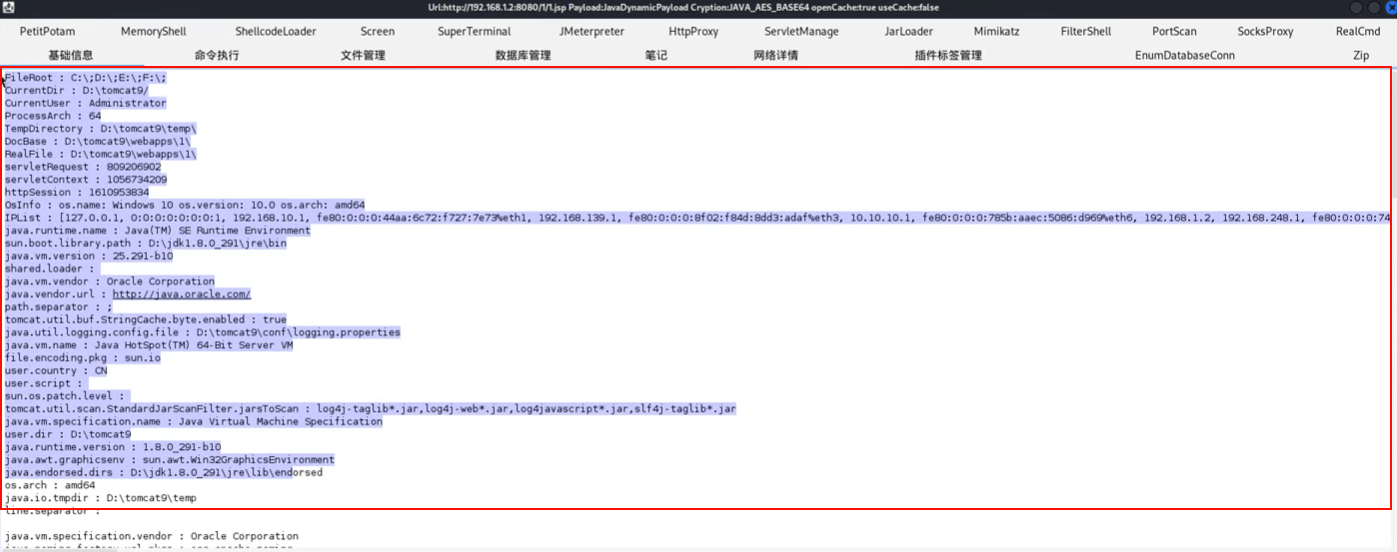
Task: Open the SocksProxy tab
Action: pos(1265,31)
